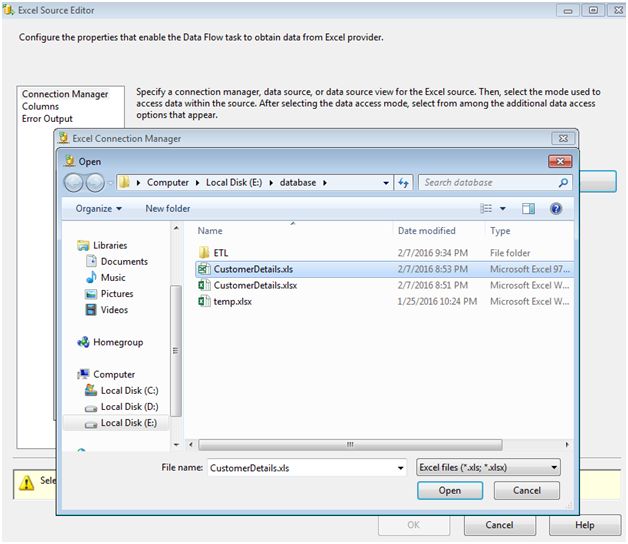
Task: Open the Excel files type filter dropdown
Action: click(554, 467)
